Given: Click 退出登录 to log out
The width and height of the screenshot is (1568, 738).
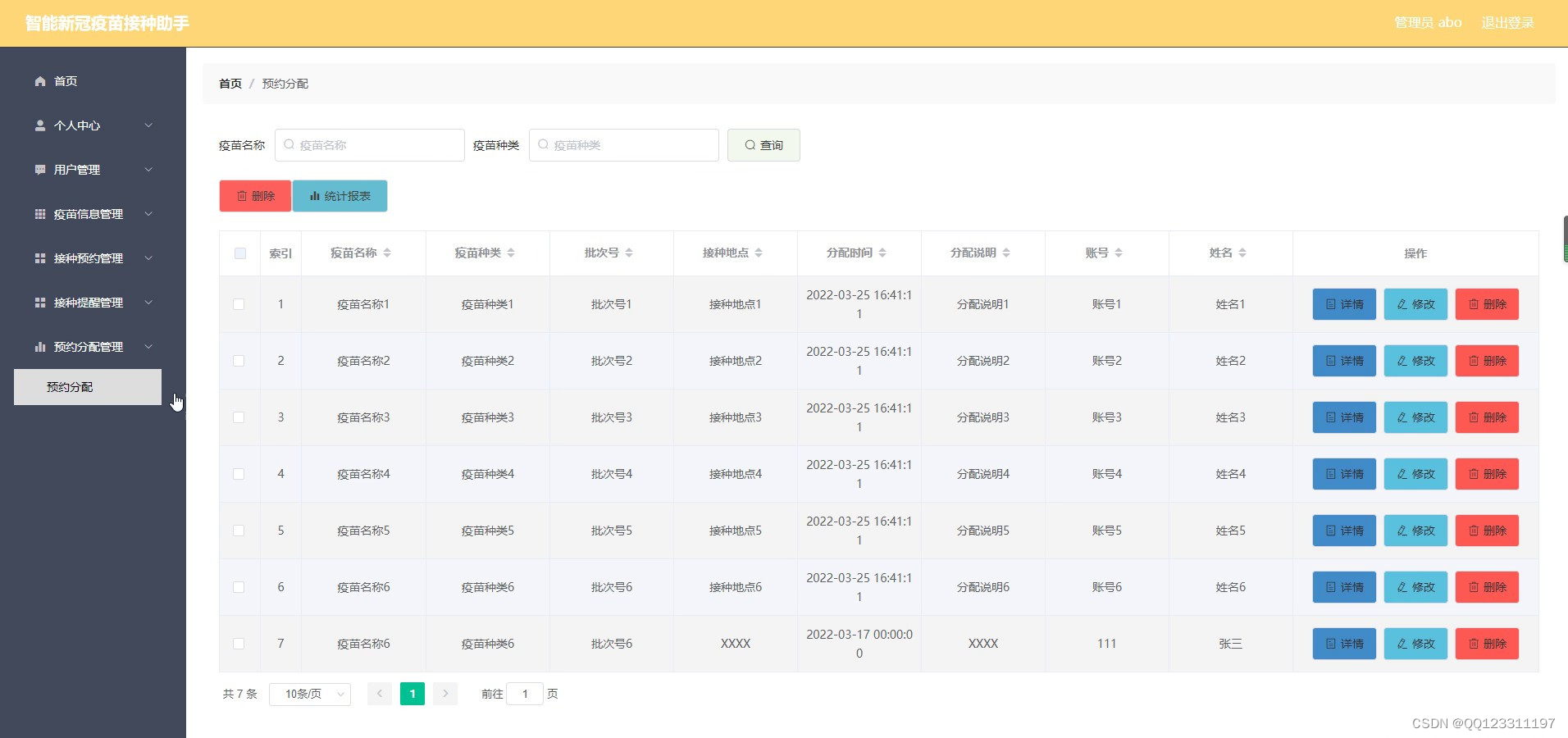Looking at the screenshot, I should pyautogui.click(x=1507, y=23).
